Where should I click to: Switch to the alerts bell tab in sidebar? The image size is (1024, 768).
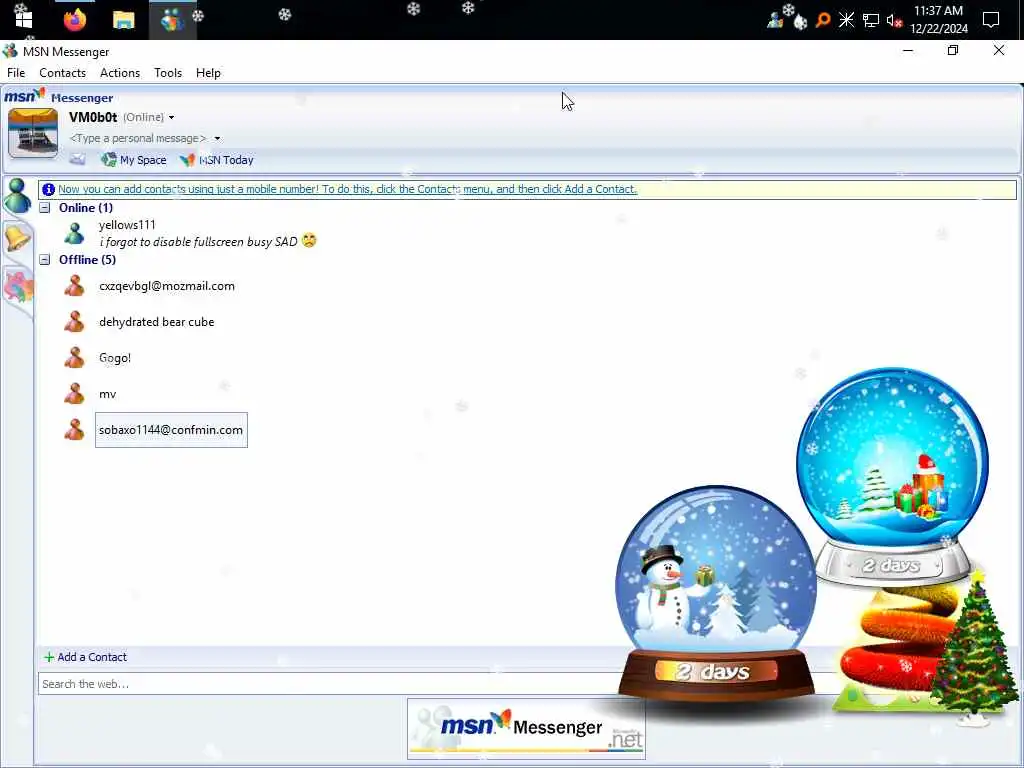coord(17,237)
